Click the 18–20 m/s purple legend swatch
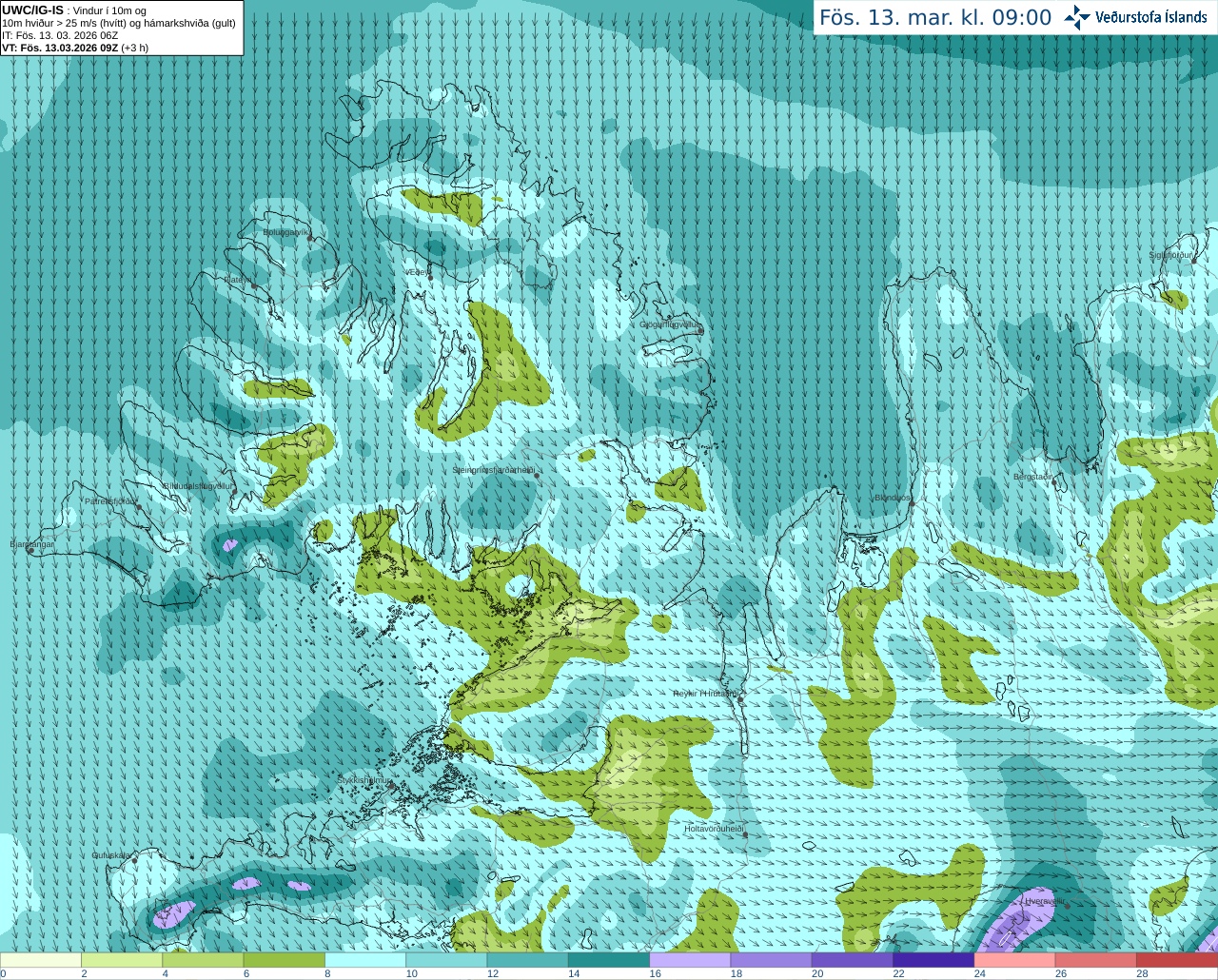 click(772, 960)
